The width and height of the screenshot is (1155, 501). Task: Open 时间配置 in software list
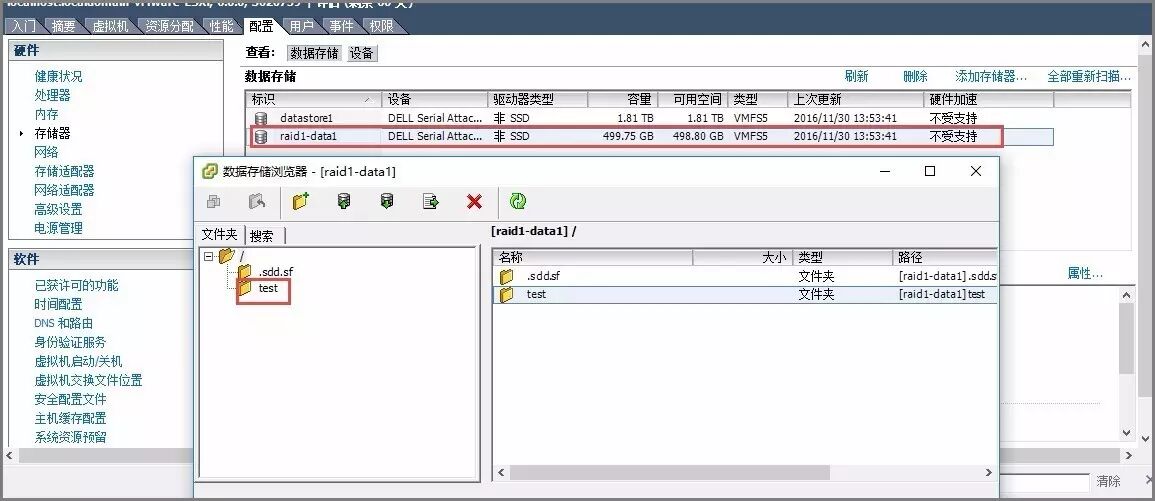click(58, 304)
